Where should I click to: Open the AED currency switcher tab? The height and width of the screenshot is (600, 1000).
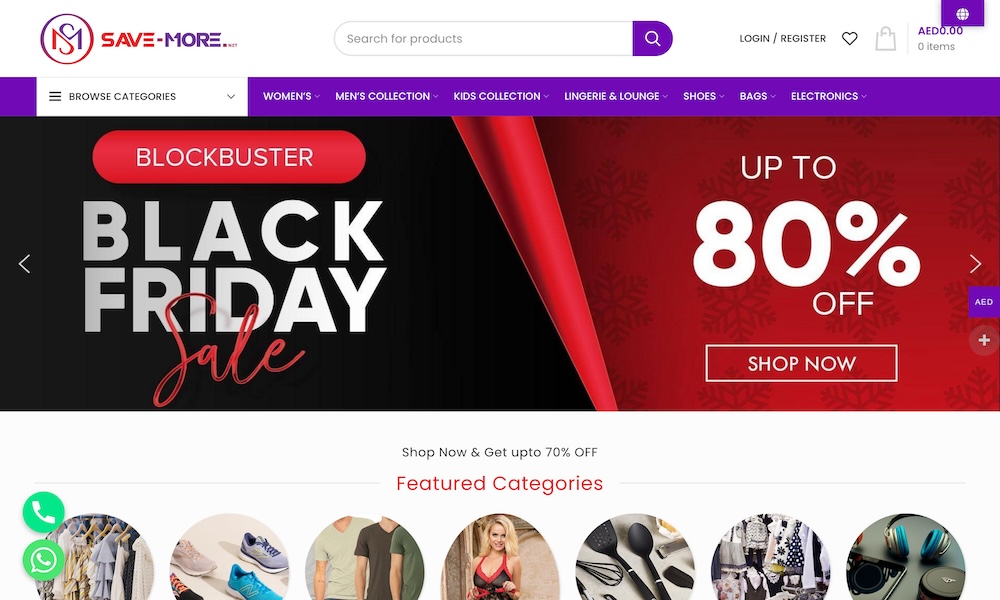coord(984,302)
